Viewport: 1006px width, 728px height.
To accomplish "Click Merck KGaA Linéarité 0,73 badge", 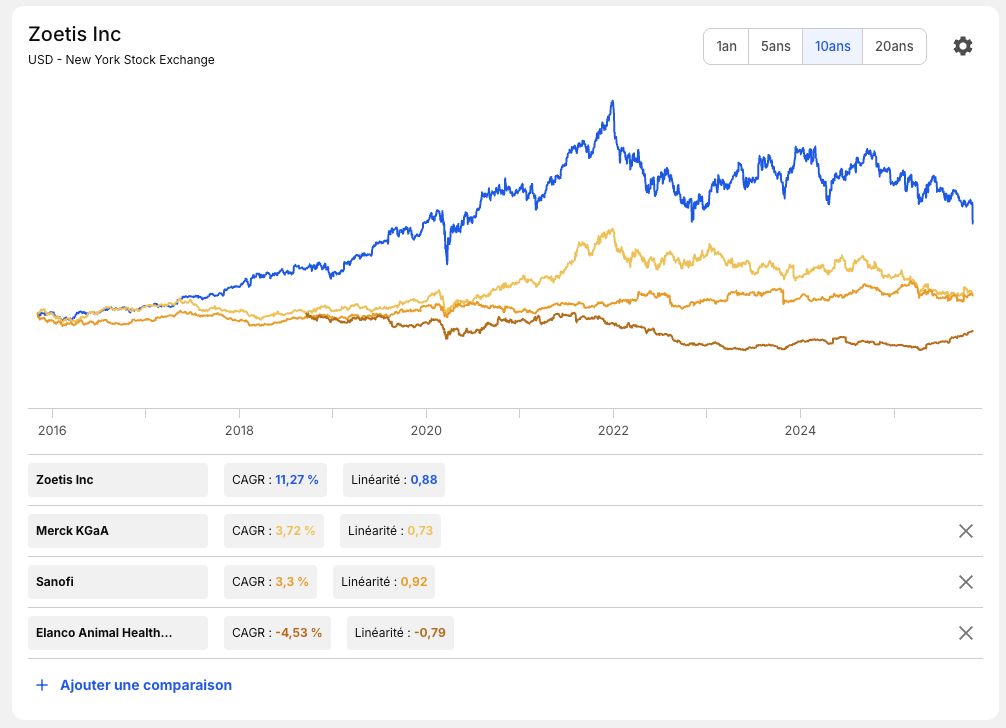I will [x=390, y=531].
